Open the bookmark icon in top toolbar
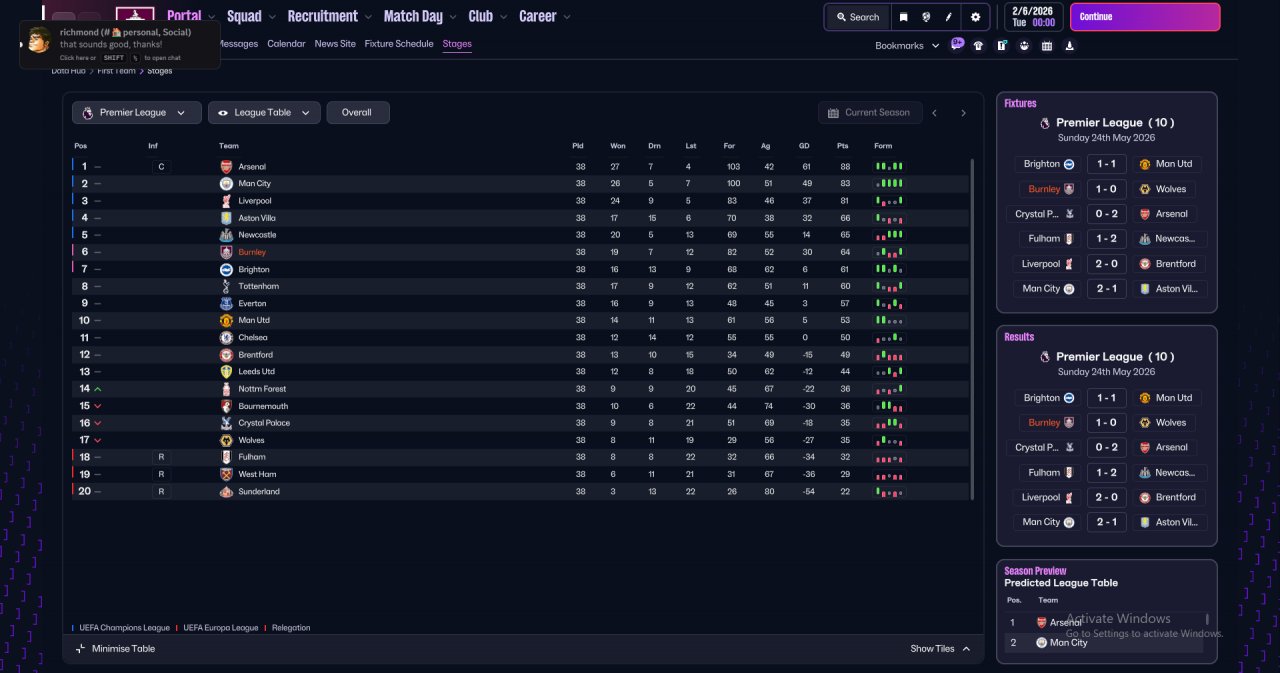 coord(903,17)
